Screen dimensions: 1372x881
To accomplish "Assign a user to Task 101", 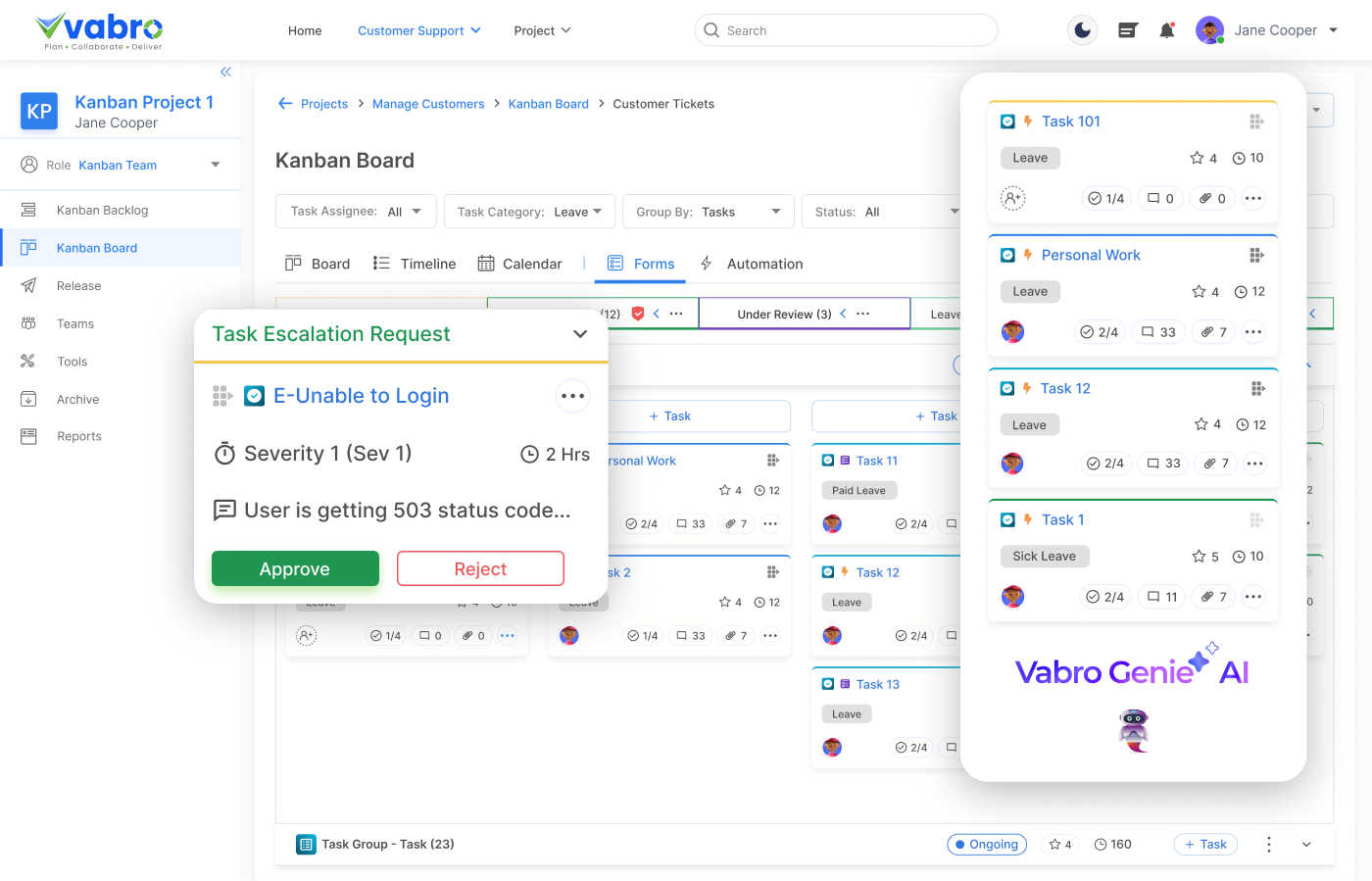I will click(x=1012, y=198).
